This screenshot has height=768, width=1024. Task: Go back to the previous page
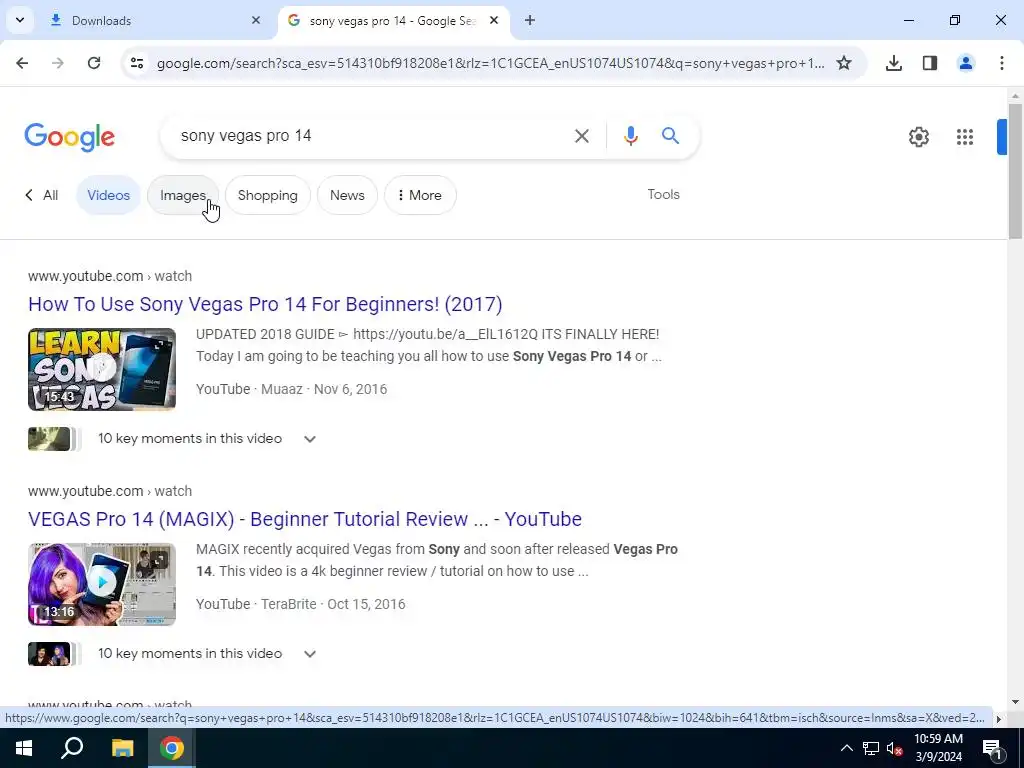[x=22, y=63]
